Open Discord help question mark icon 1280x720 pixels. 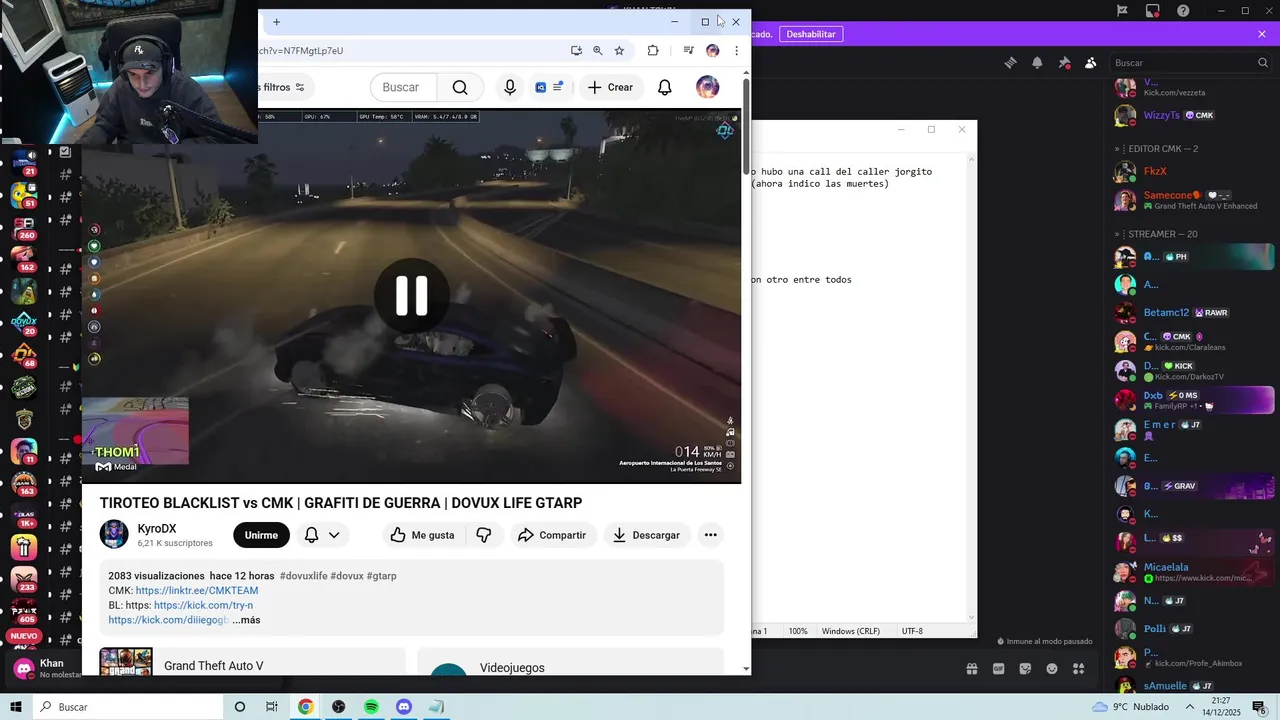[1184, 11]
